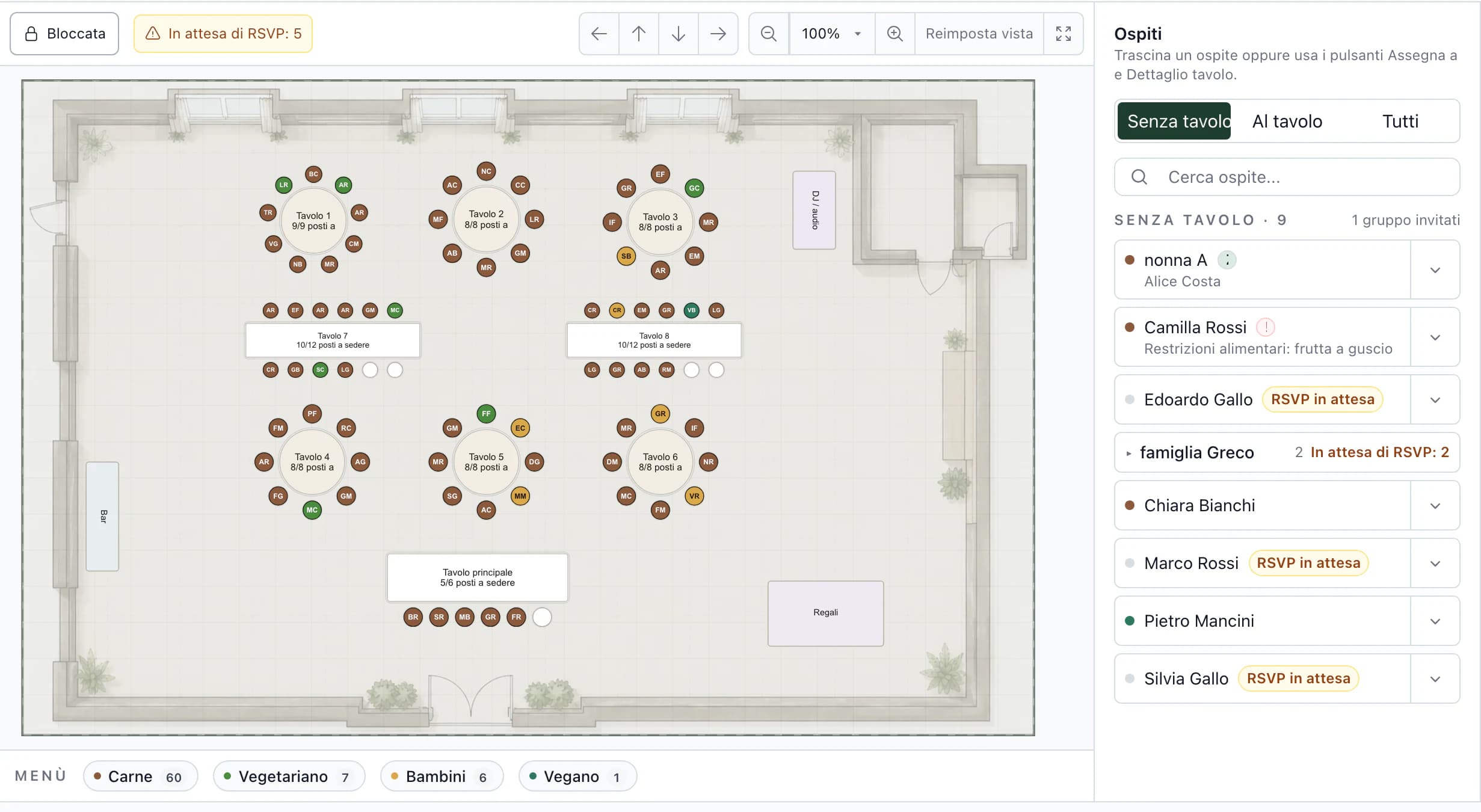Toggle the Vegano menu filter chip
1481x812 pixels.
coord(578,777)
